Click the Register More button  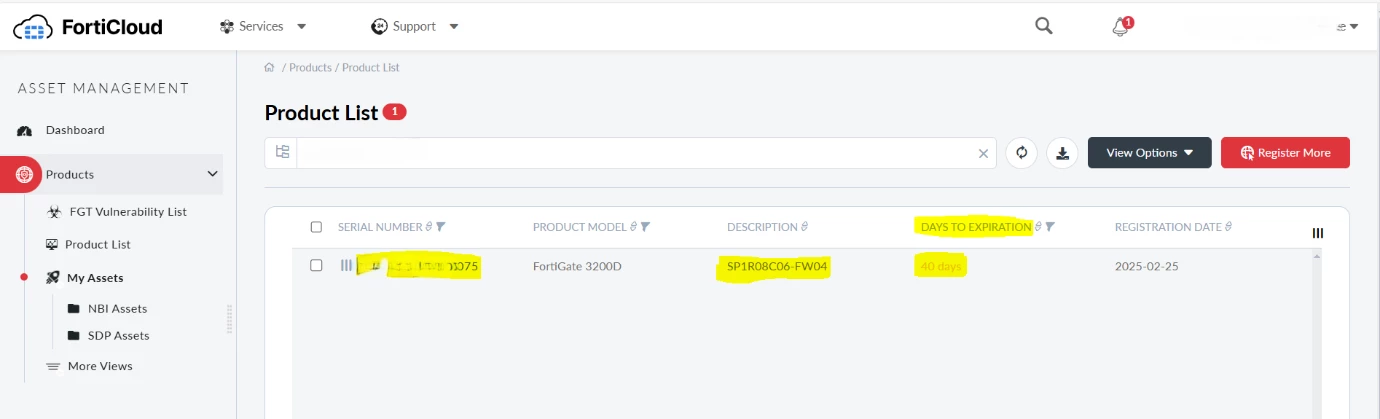(x=1285, y=153)
